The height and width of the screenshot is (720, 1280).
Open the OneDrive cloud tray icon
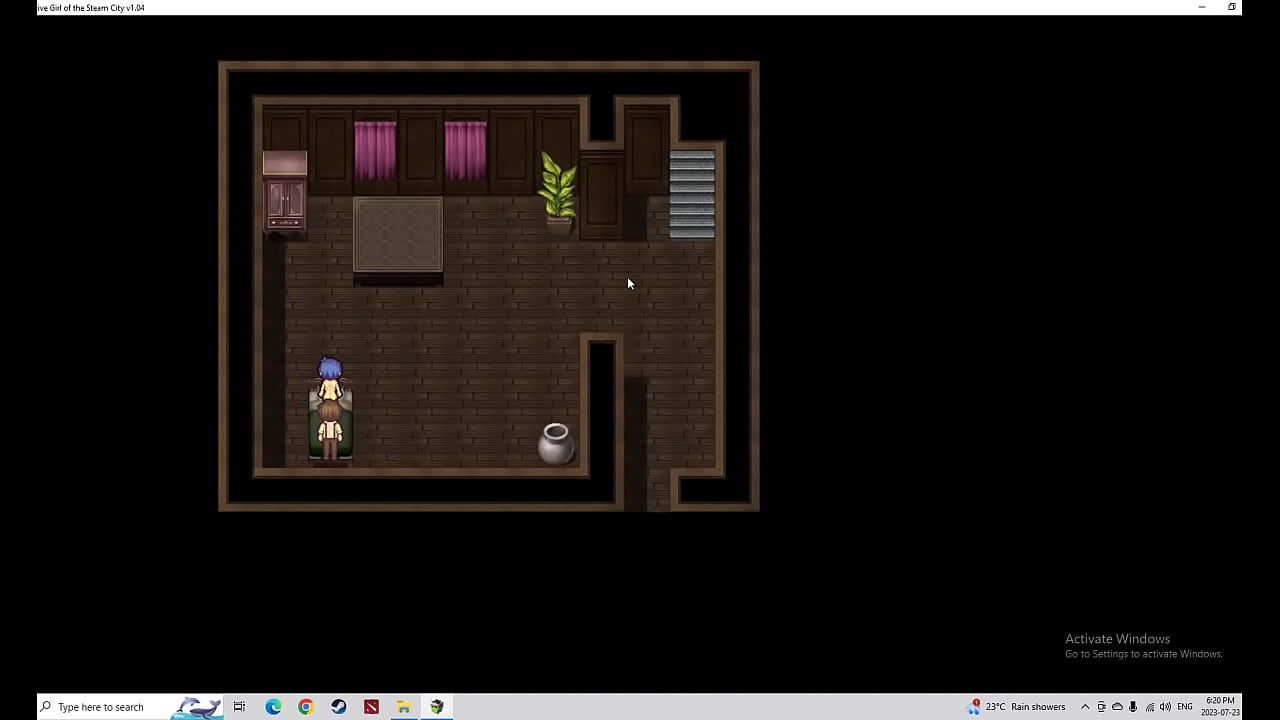(x=1117, y=707)
